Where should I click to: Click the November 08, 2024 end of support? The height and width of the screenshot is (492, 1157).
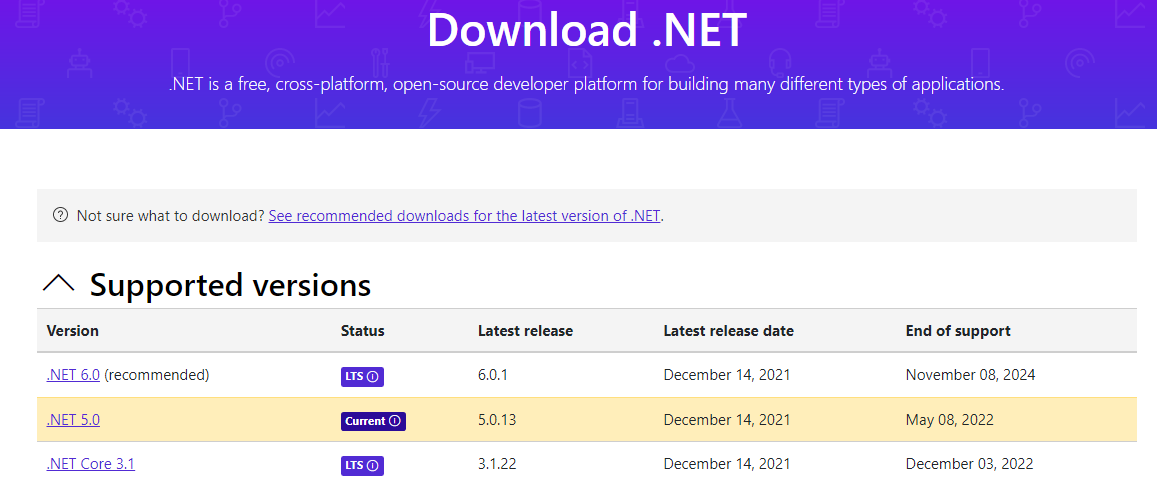(970, 375)
